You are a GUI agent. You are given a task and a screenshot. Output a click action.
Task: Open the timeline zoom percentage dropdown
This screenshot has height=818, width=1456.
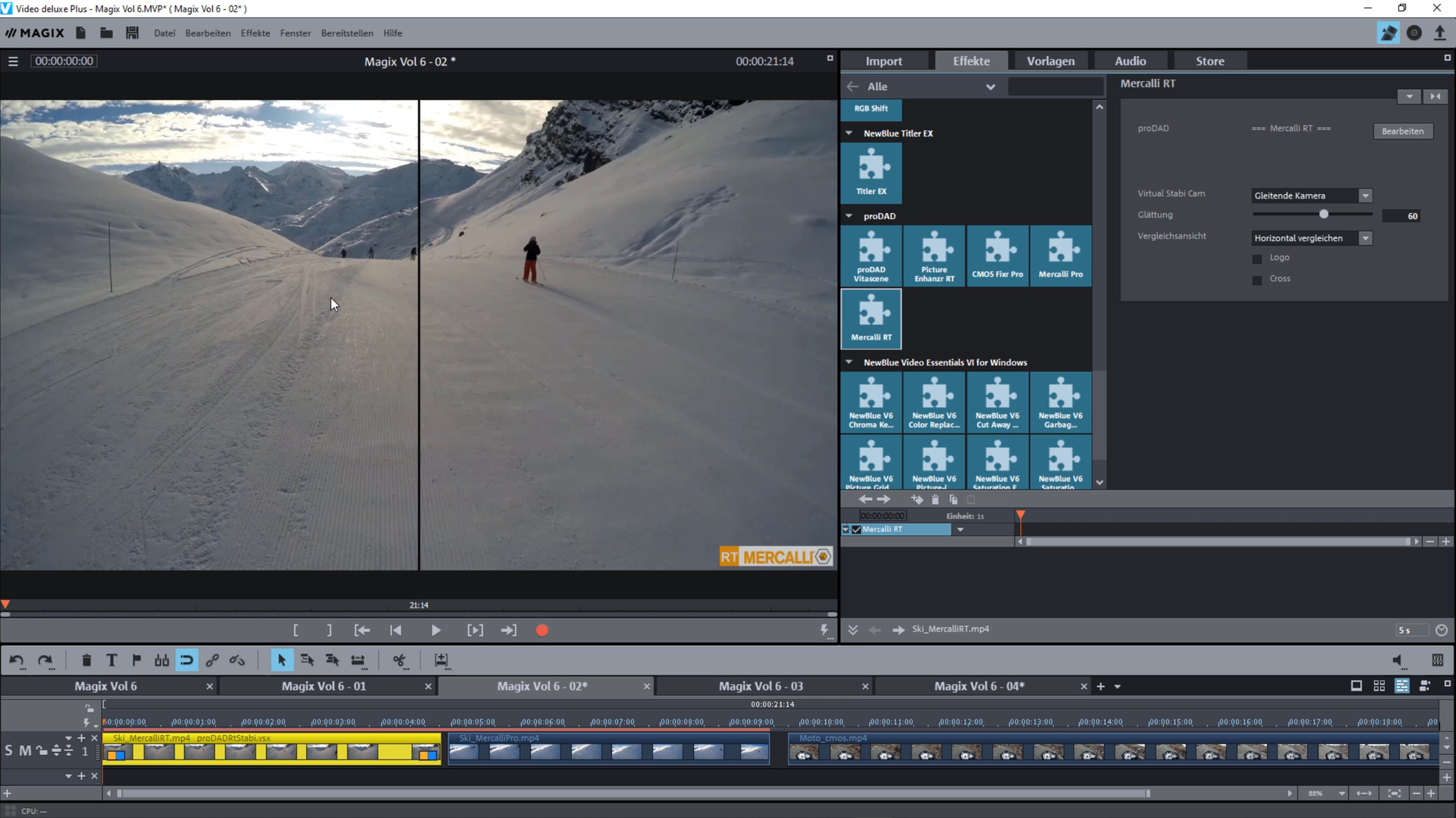1341,794
